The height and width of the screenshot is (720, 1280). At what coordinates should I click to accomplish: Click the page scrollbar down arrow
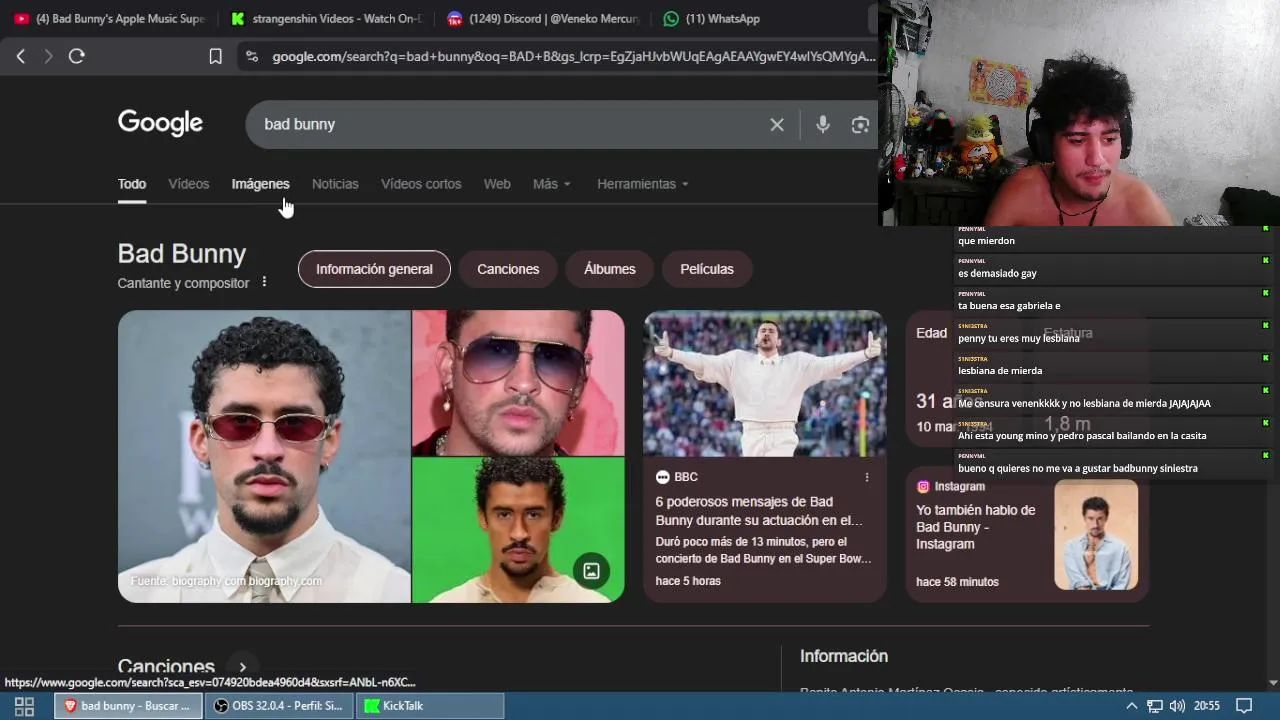1272,683
